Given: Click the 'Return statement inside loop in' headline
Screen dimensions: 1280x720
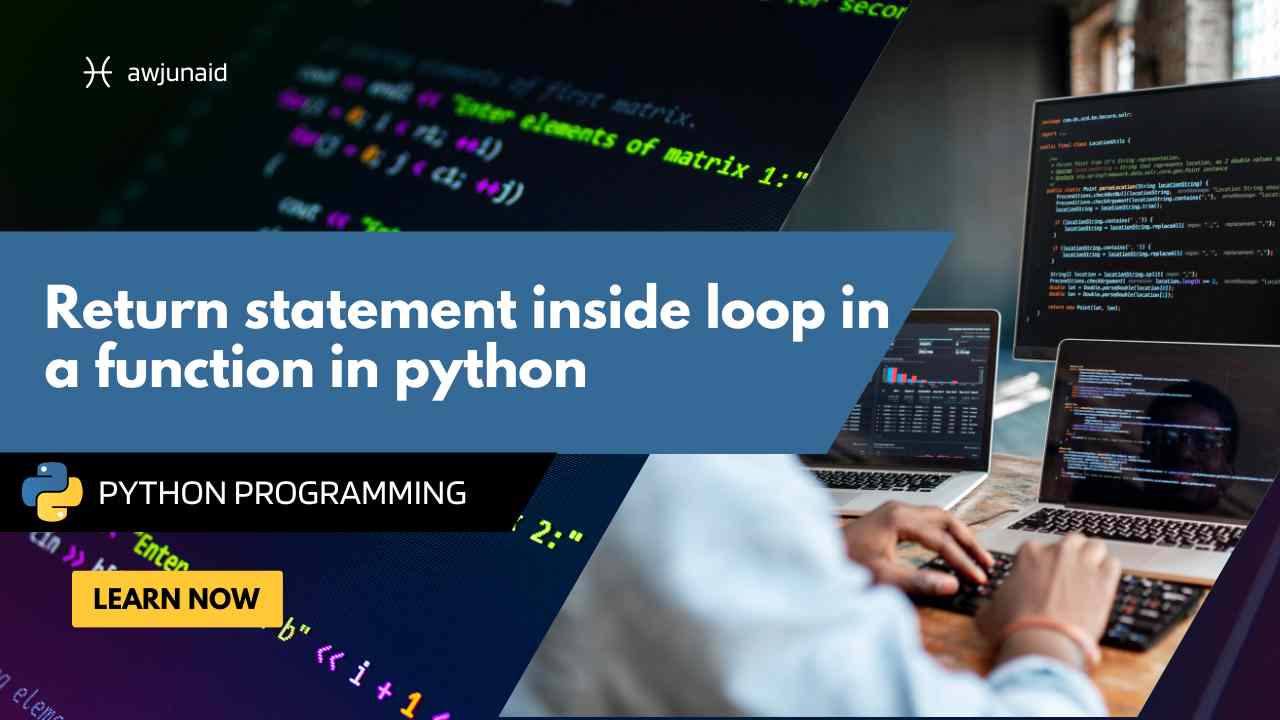Looking at the screenshot, I should [467, 309].
